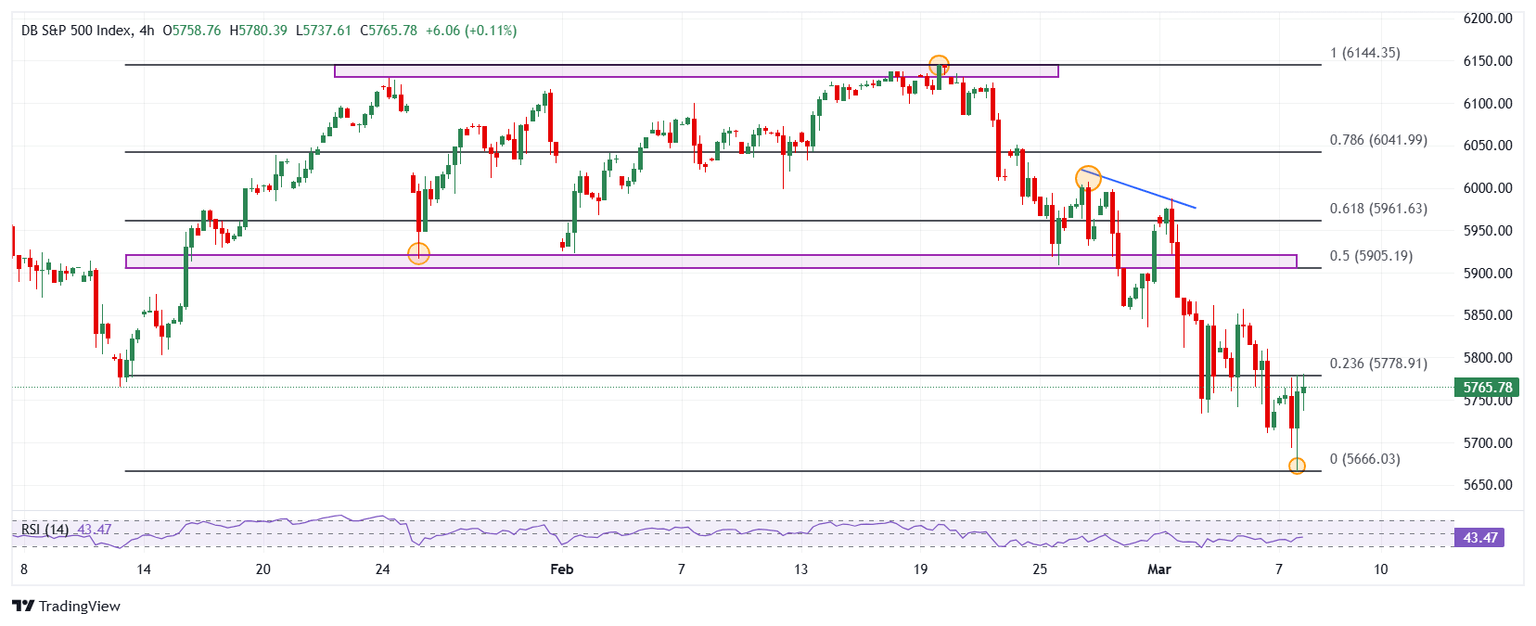
Task: Click the +6.06 (+0.11%) change value
Action: (x=471, y=31)
